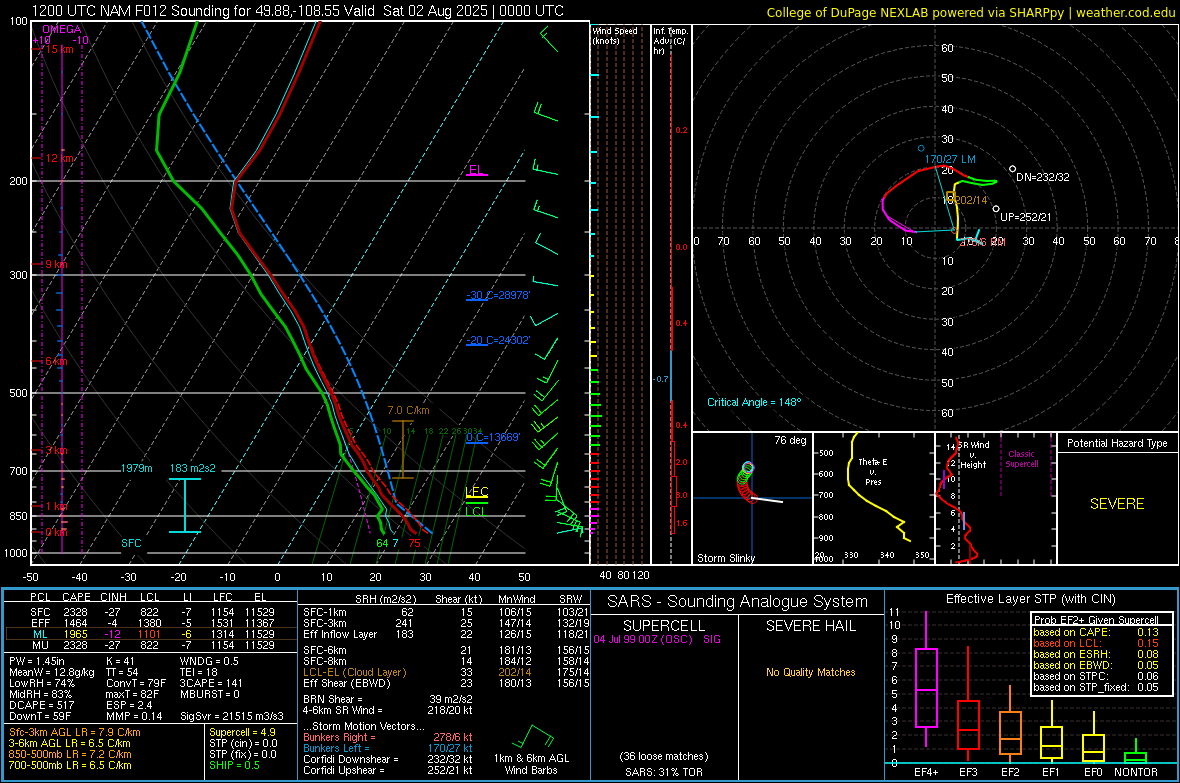Click the '1979m' effective layer label
This screenshot has width=1180, height=783.
pos(136,468)
